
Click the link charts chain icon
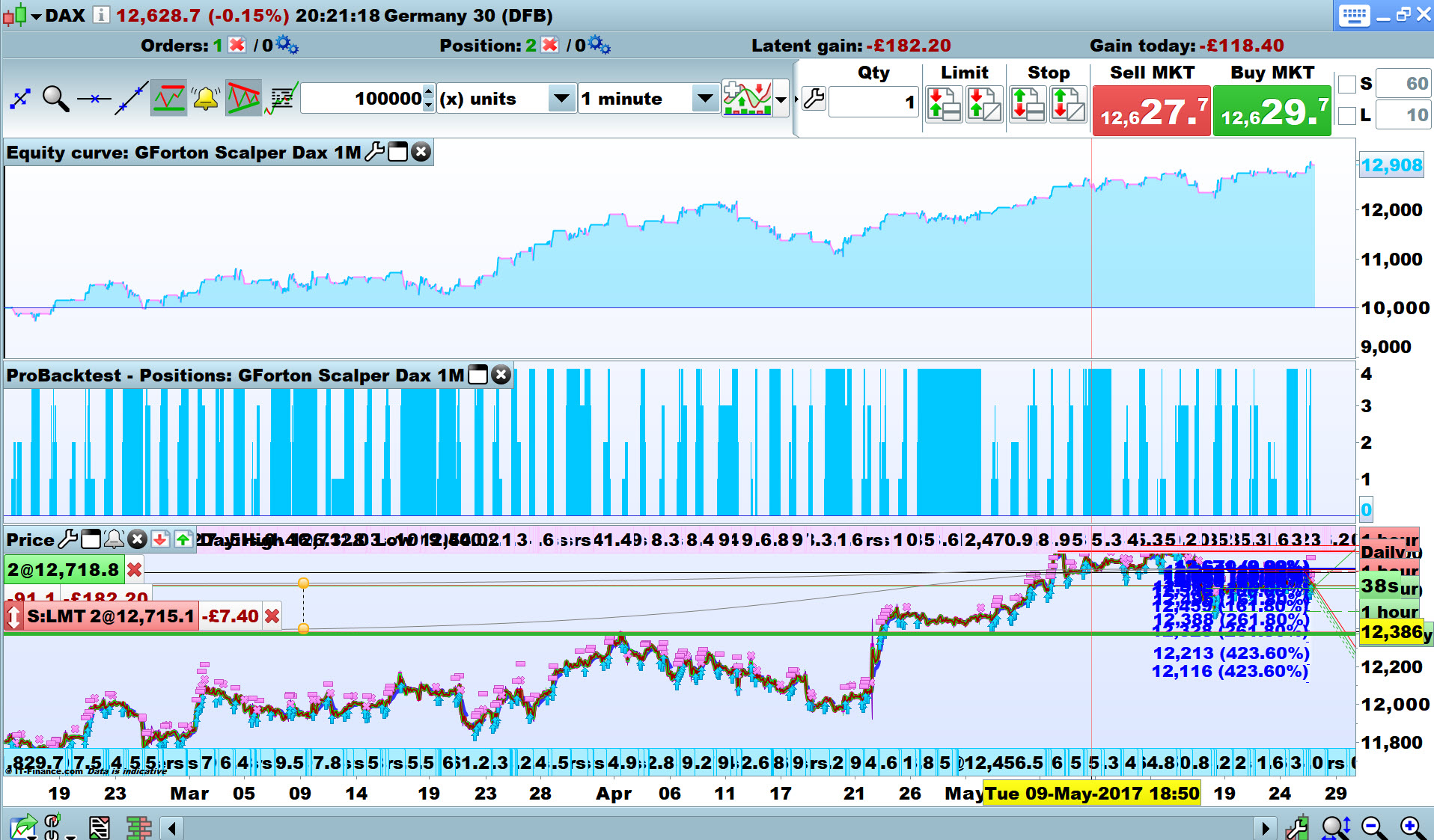pos(54,827)
